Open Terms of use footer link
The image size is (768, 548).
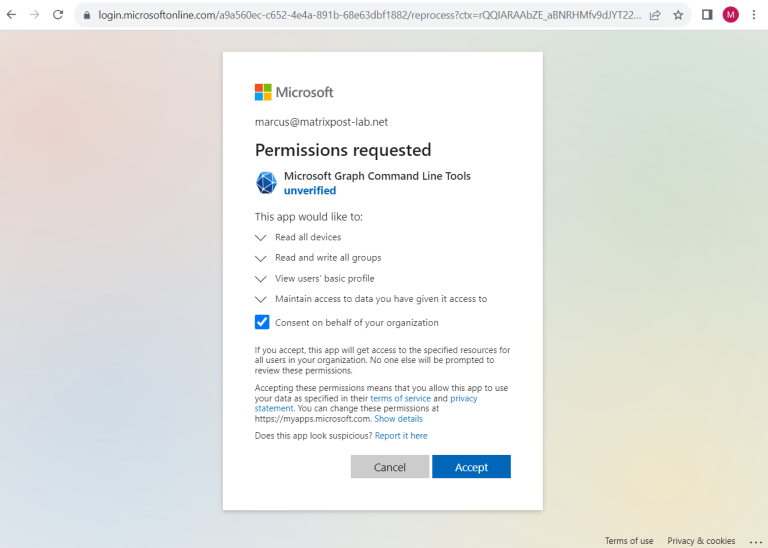629,541
